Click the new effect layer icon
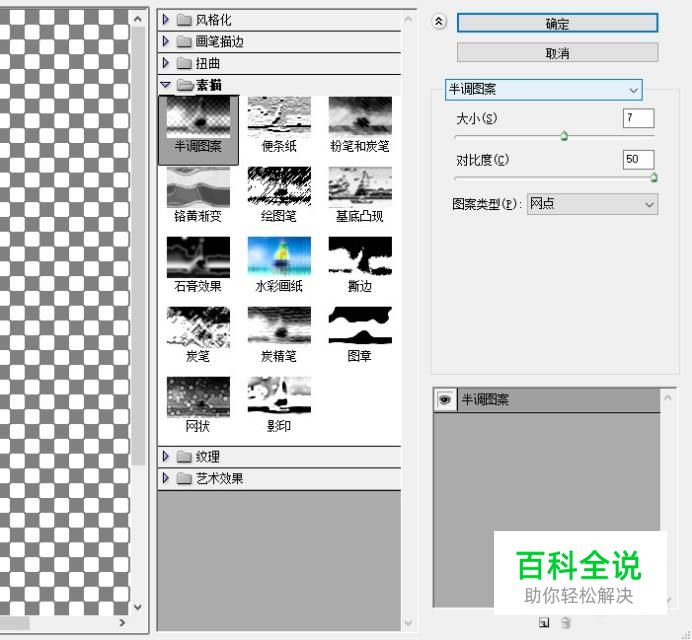Screen dimensions: 692x640 pyautogui.click(x=544, y=622)
